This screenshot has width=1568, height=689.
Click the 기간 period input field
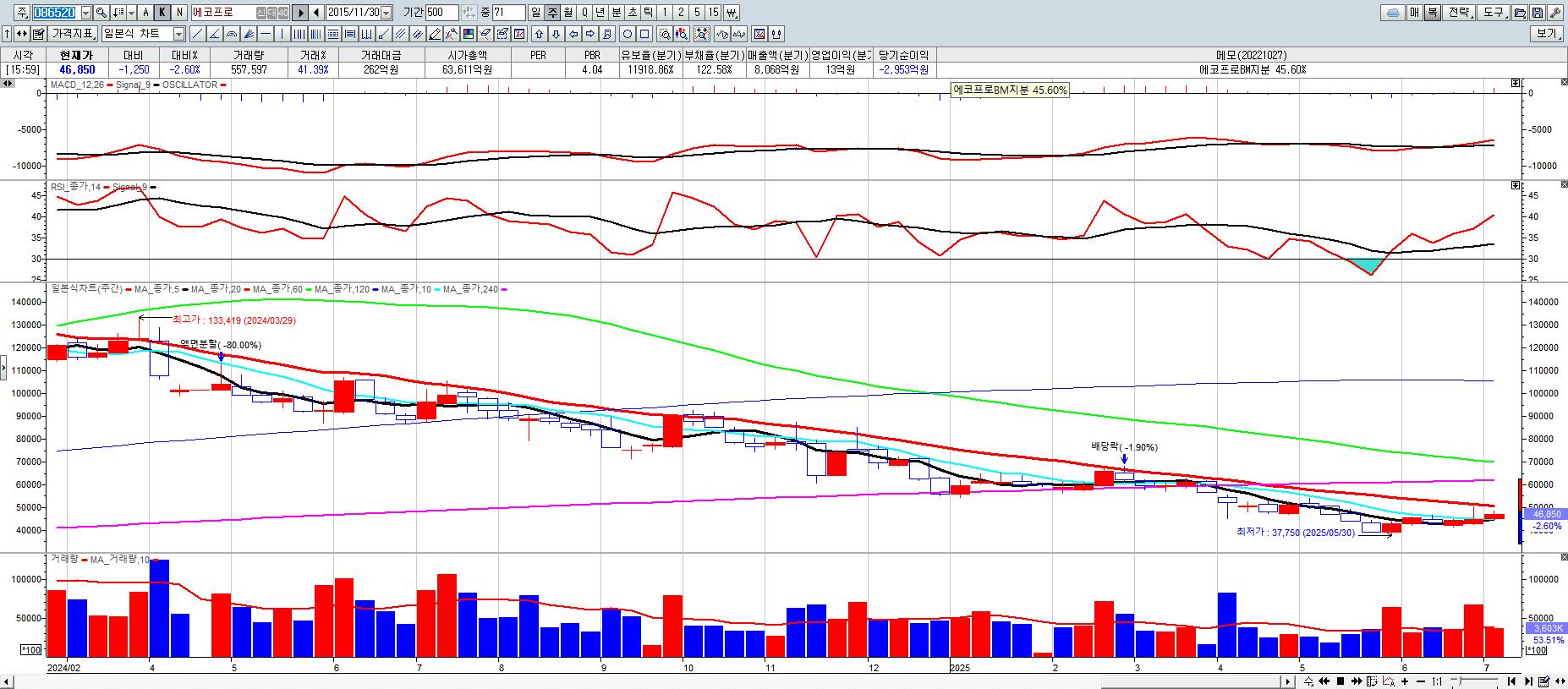click(x=441, y=13)
